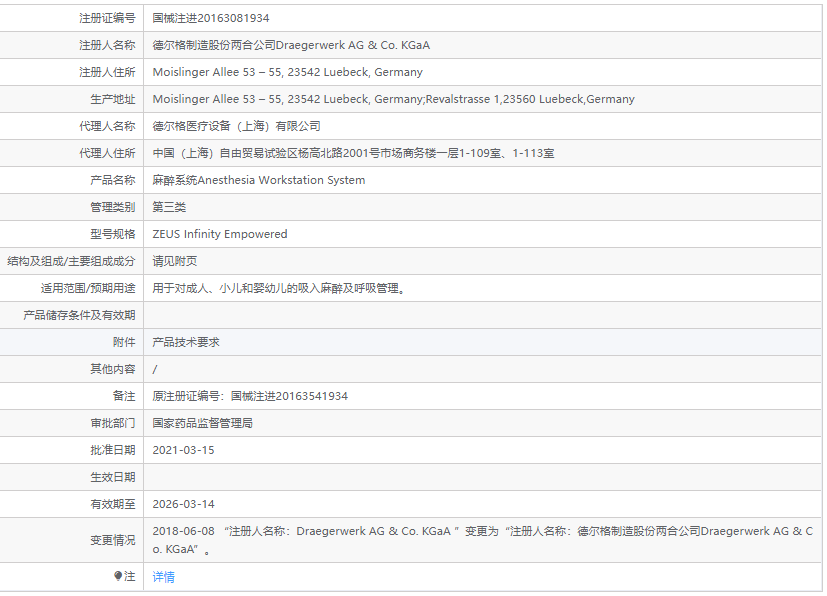Image resolution: width=827 pixels, height=596 pixels.
Task: Click the 备注 label
Action: point(124,396)
